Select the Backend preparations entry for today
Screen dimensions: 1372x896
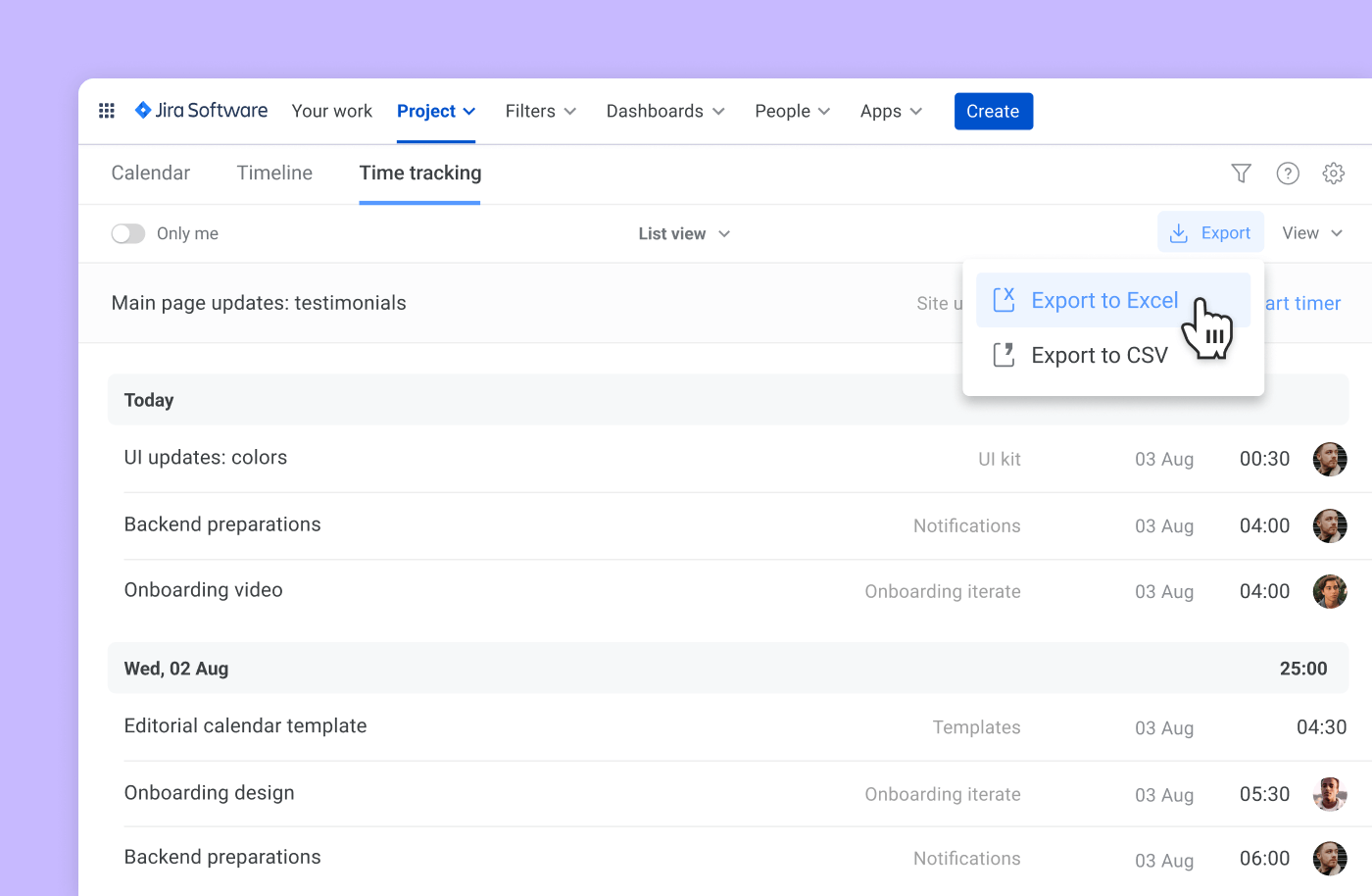[222, 524]
